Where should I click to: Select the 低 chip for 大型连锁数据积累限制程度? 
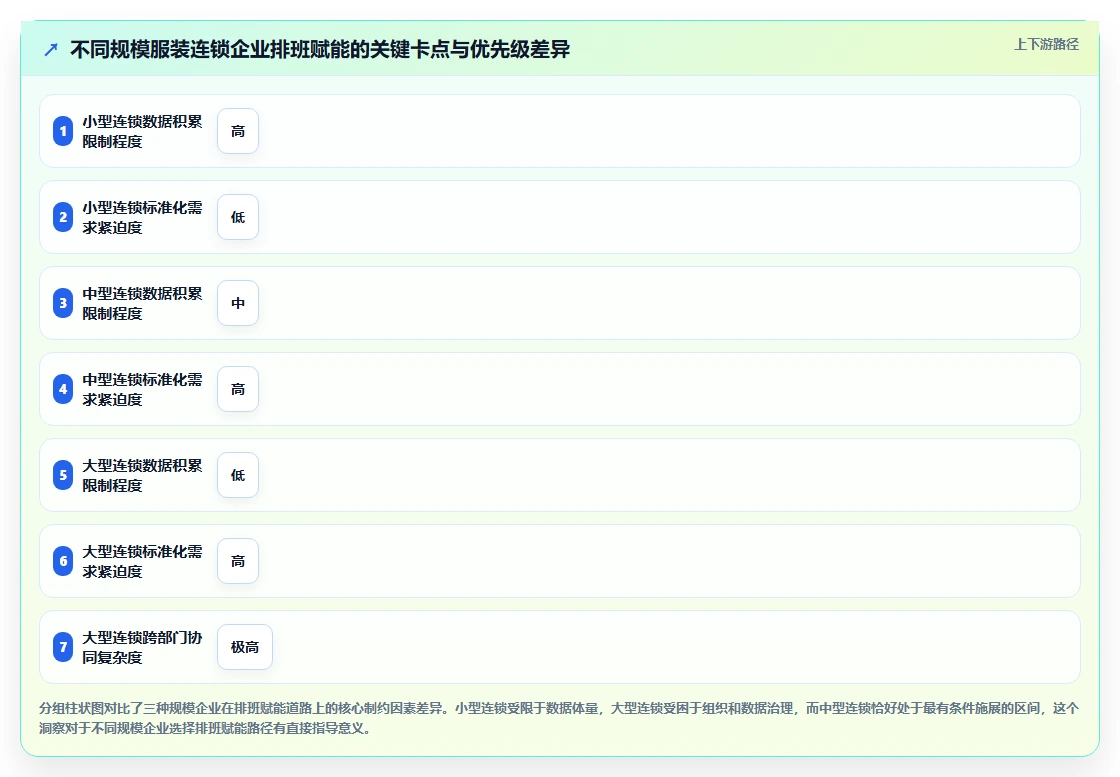[238, 476]
